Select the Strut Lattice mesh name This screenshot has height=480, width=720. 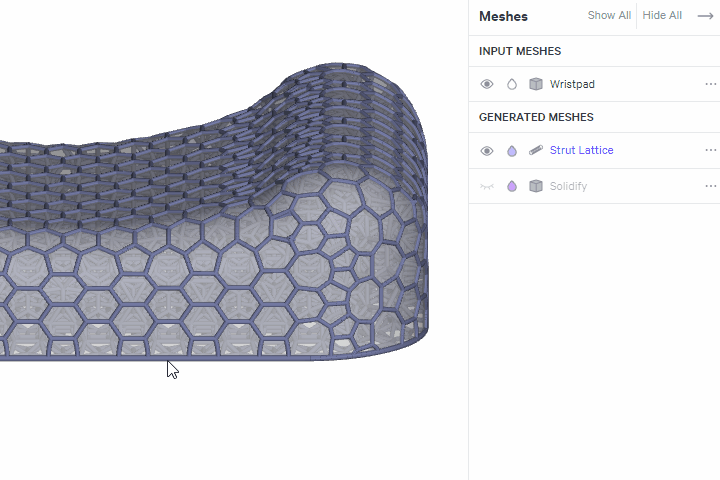581,150
